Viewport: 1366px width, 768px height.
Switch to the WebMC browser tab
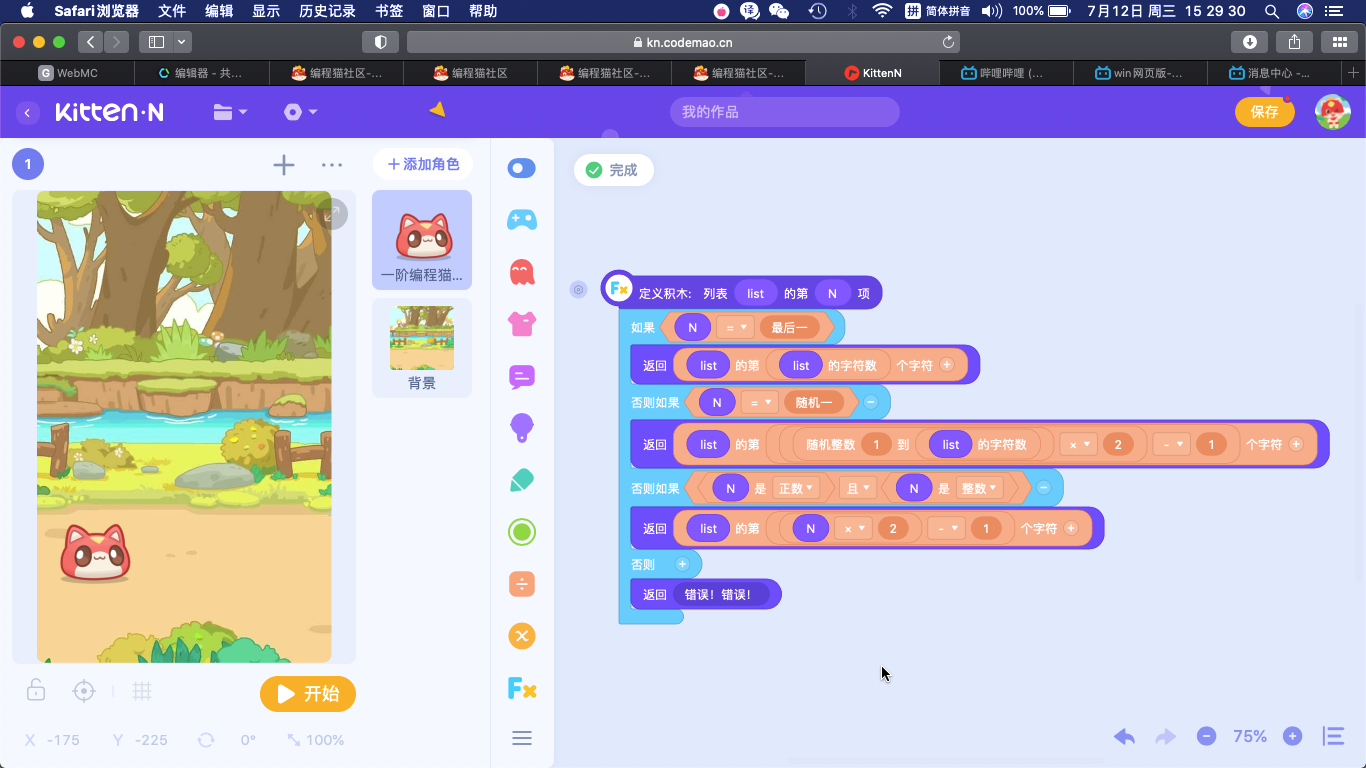68,73
